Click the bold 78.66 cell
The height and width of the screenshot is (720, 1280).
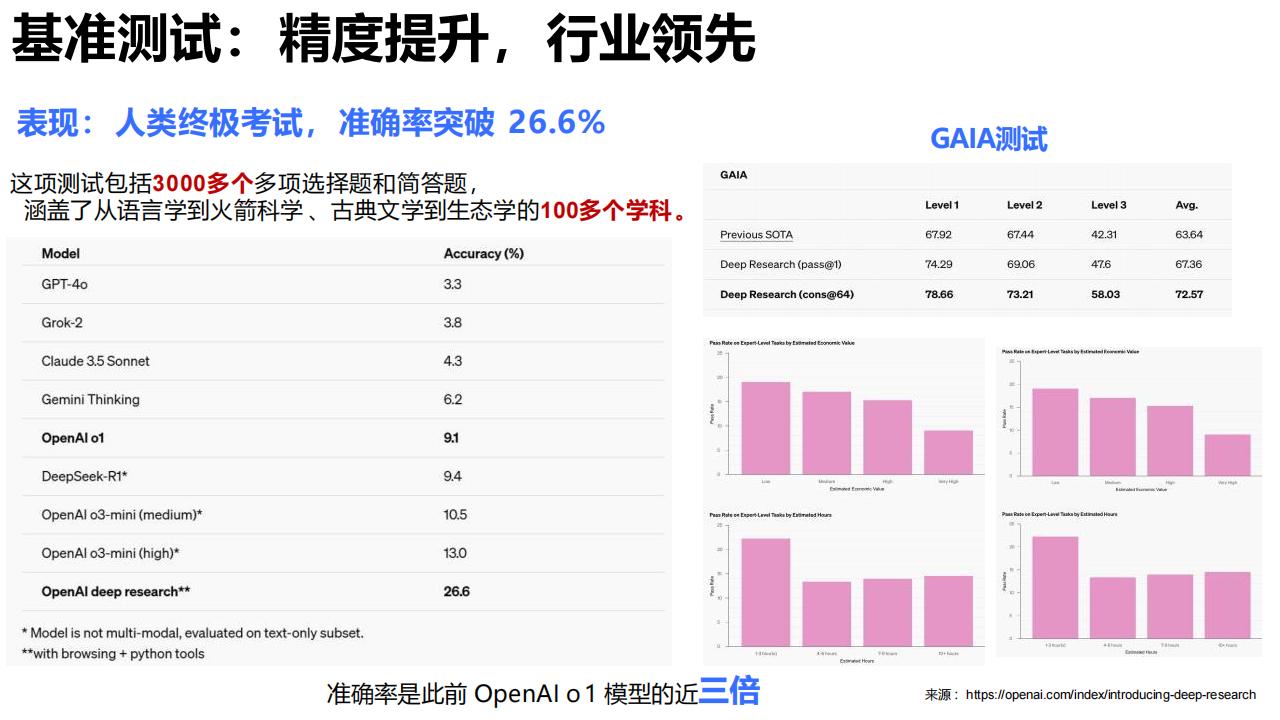[x=940, y=295]
